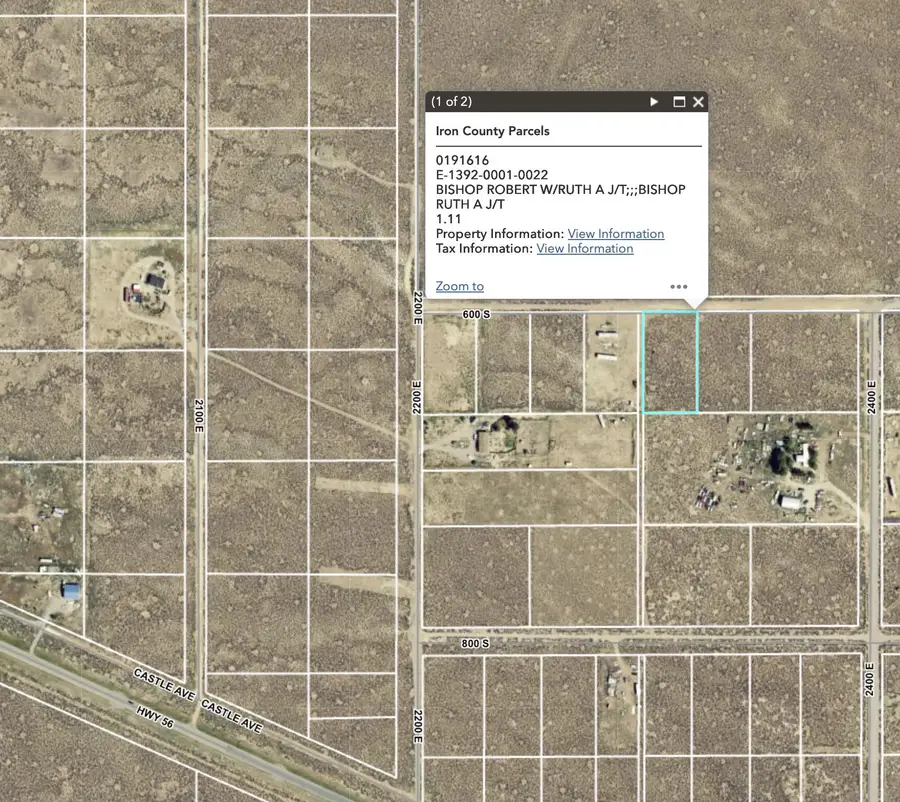Open Property Information via View Information link
This screenshot has width=900, height=802.
[x=615, y=233]
